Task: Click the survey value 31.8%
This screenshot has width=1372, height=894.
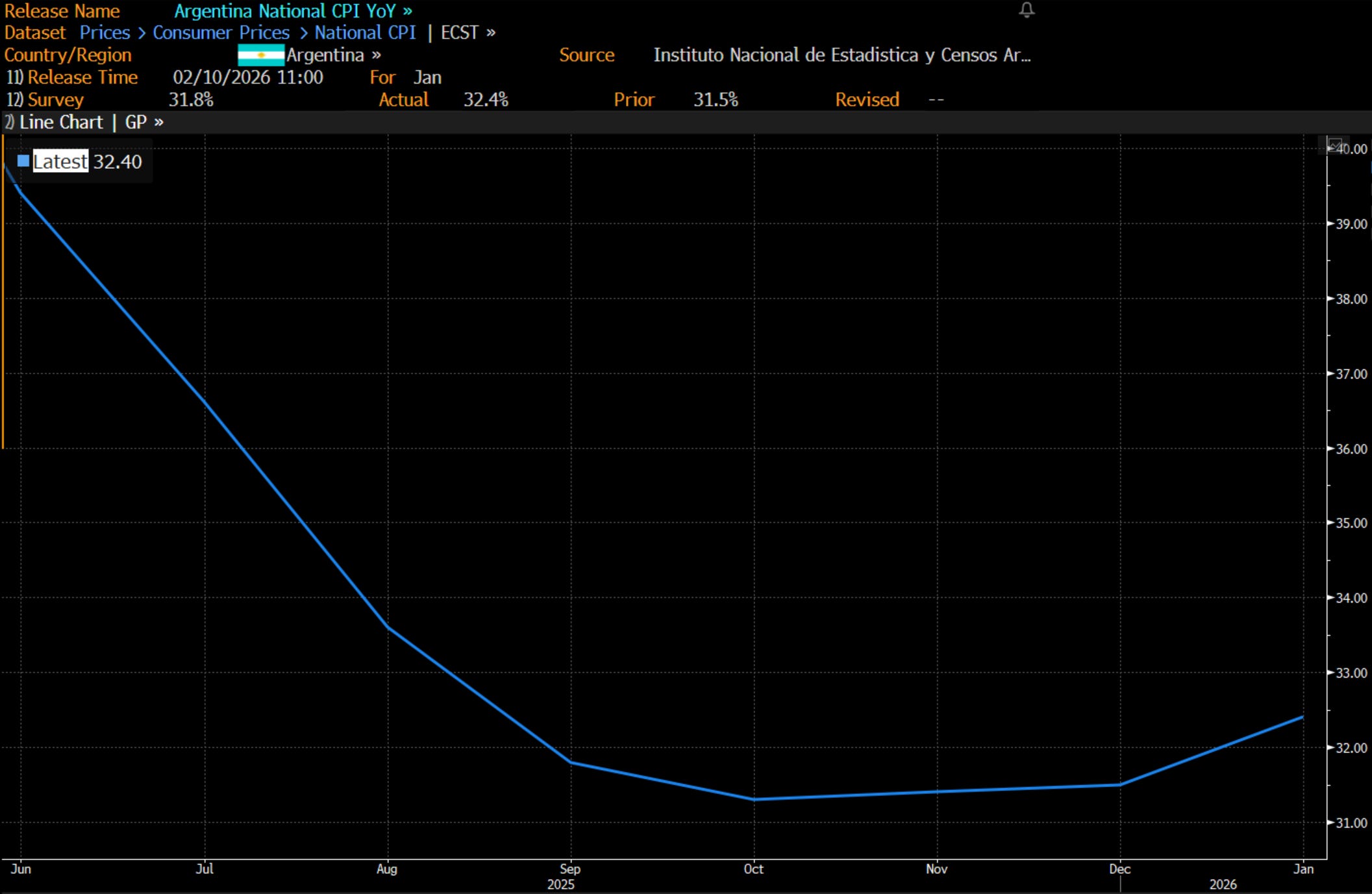Action: (x=191, y=99)
